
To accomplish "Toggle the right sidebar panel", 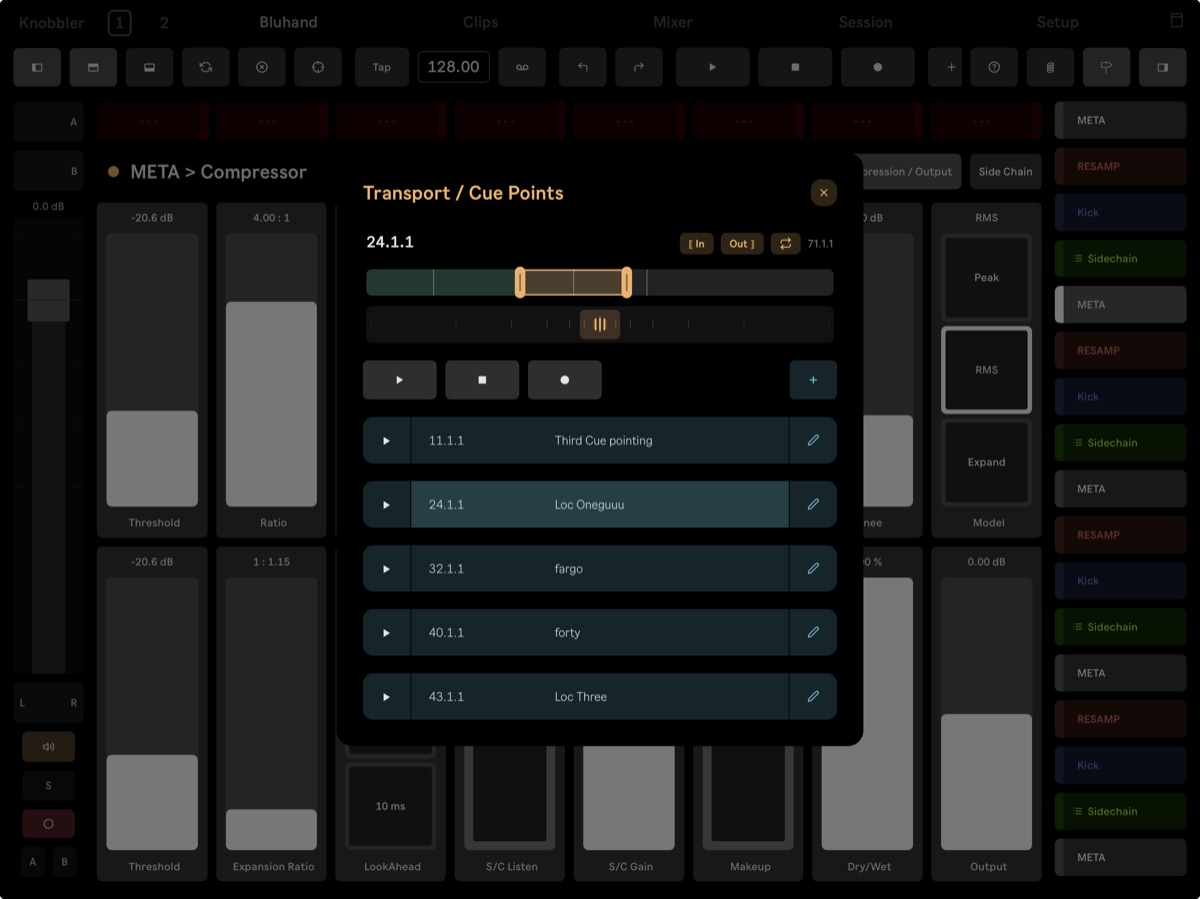I will pos(1163,67).
